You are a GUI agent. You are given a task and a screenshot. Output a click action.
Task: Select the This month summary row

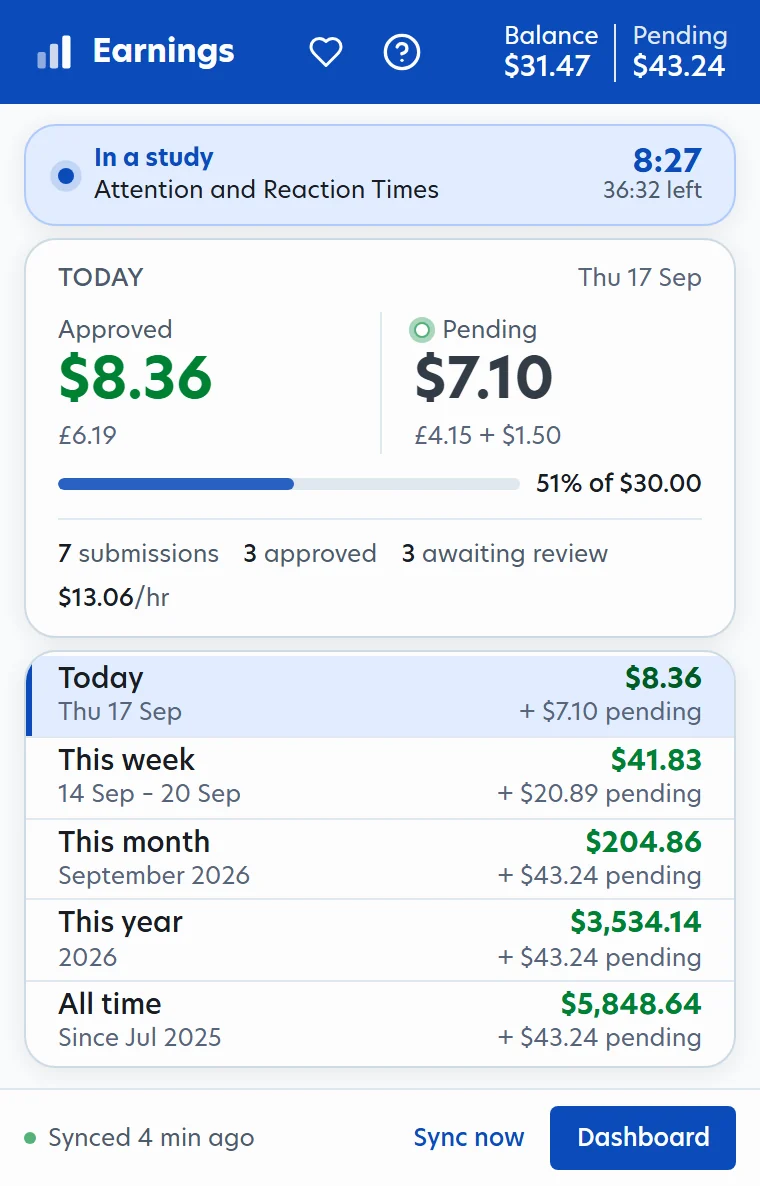380,859
